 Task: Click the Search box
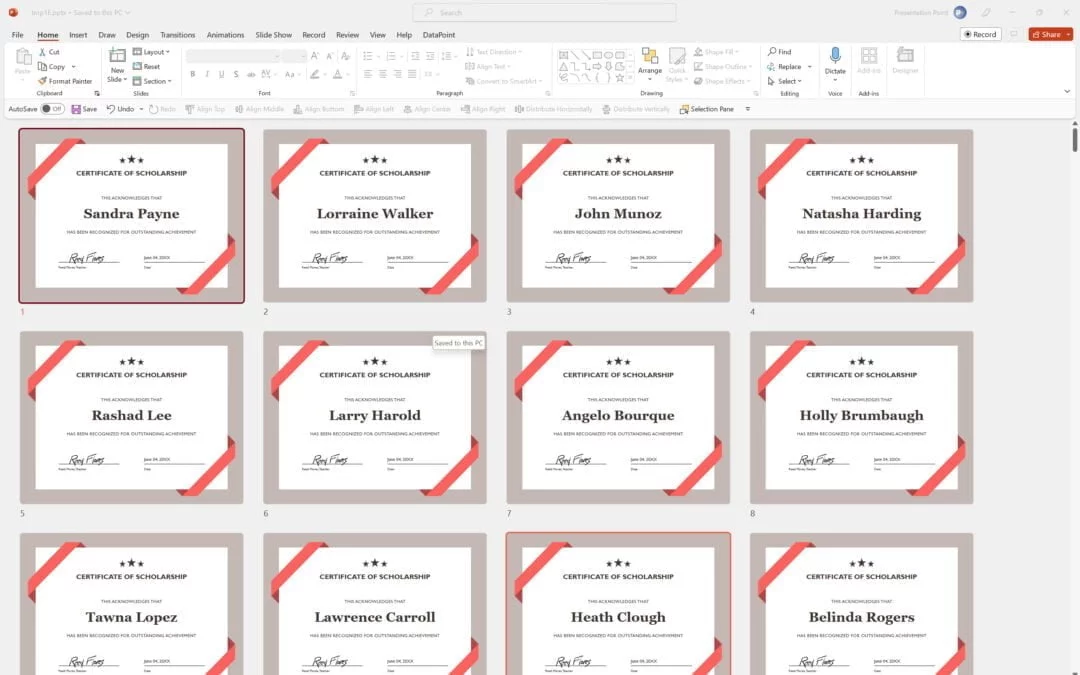(x=544, y=12)
